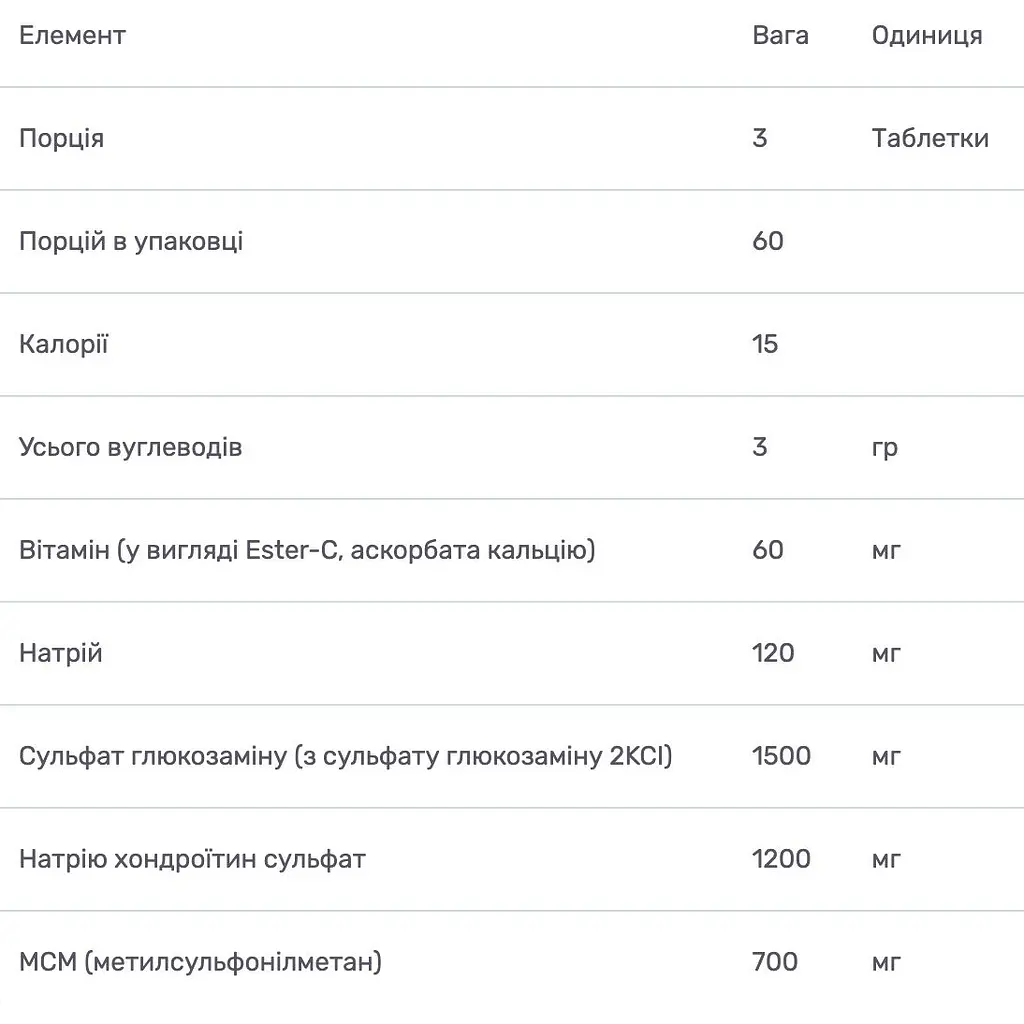Click the Калорії row label
The image size is (1024, 1024).
point(63,344)
